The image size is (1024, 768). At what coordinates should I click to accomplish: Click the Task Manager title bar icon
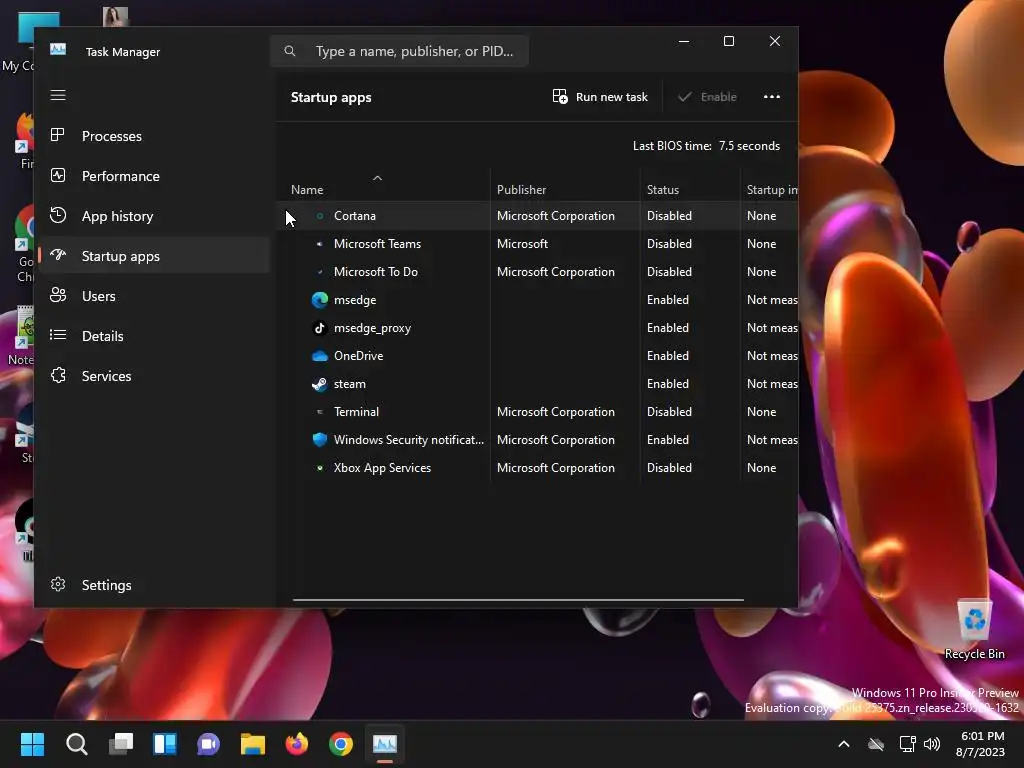58,50
